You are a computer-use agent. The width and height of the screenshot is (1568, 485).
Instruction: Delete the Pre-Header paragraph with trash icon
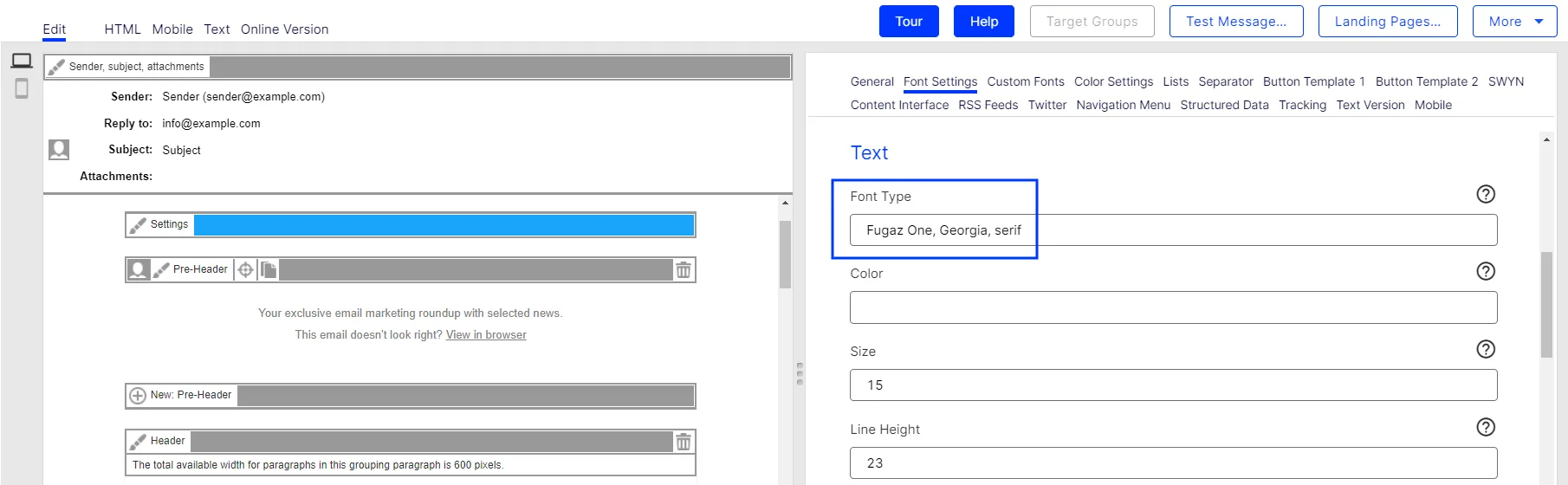point(684,270)
